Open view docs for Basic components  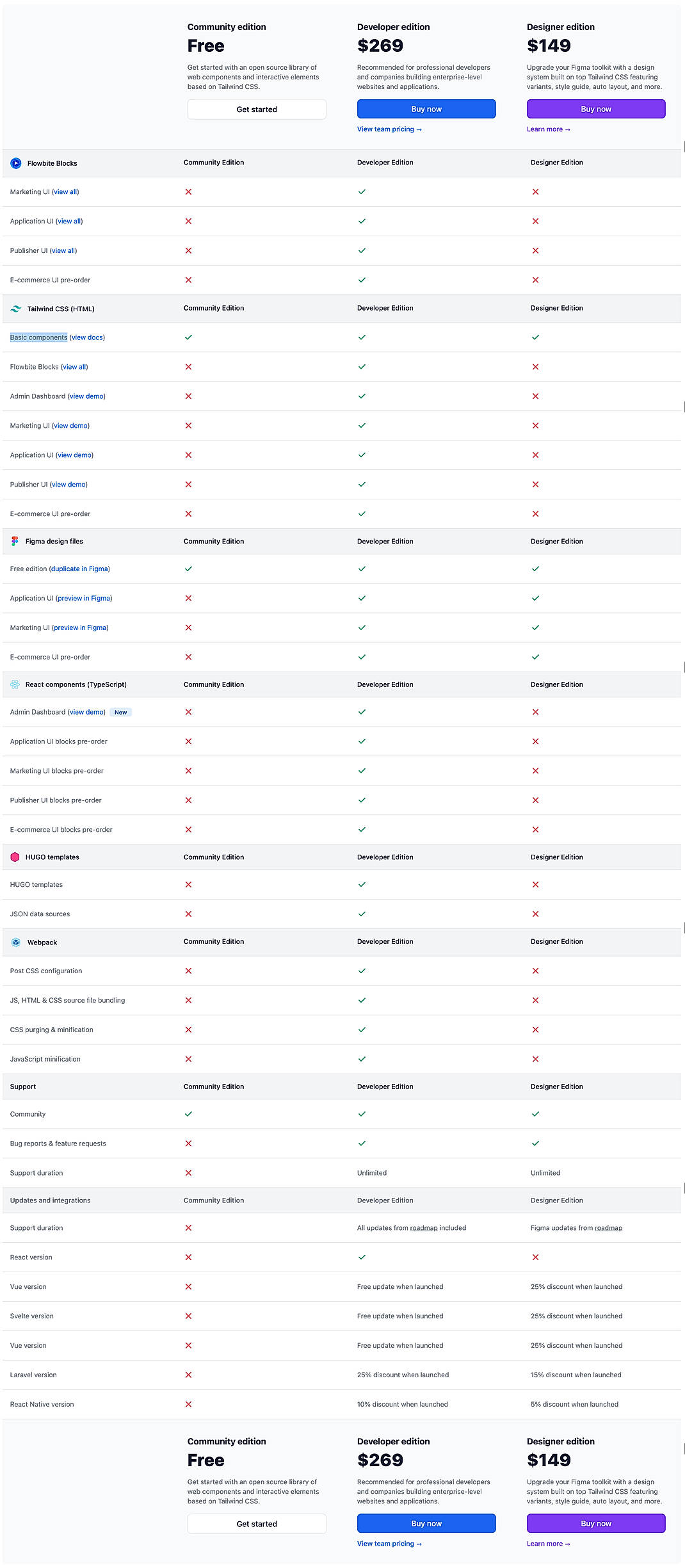86,337
